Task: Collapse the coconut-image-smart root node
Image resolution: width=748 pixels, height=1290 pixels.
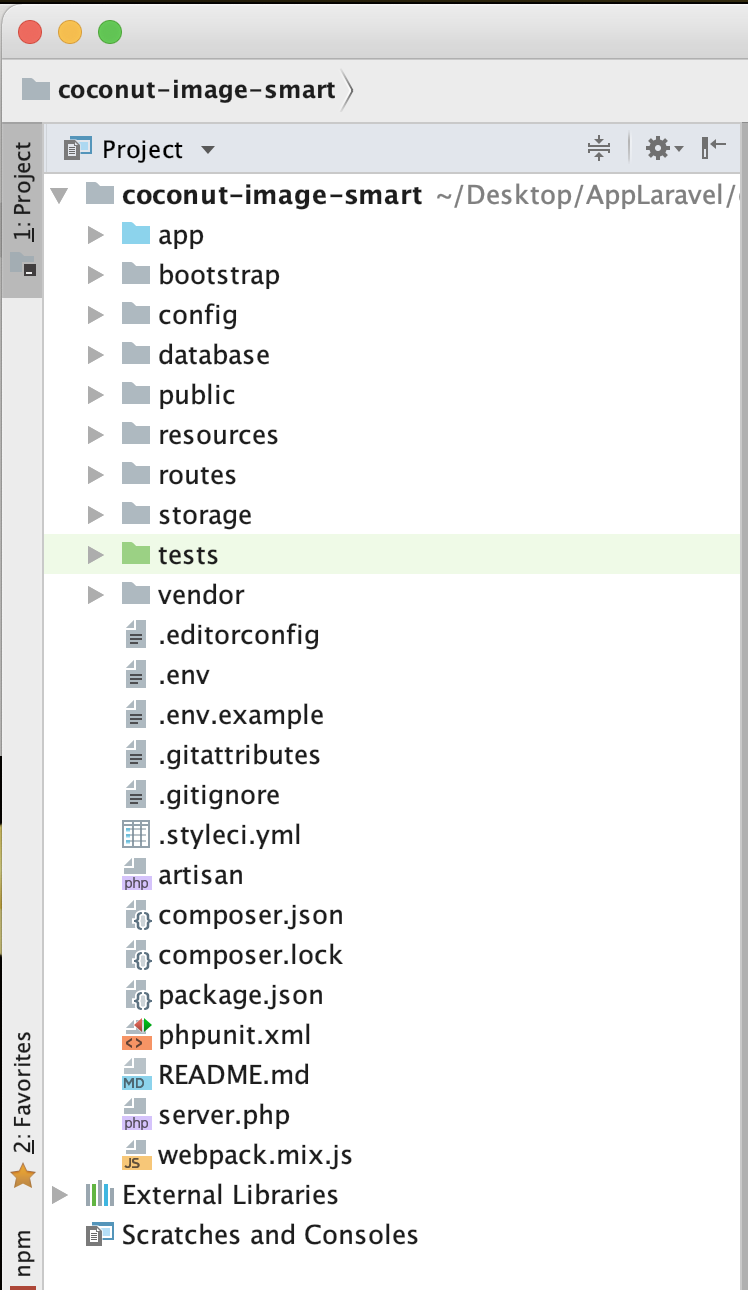Action: click(60, 195)
